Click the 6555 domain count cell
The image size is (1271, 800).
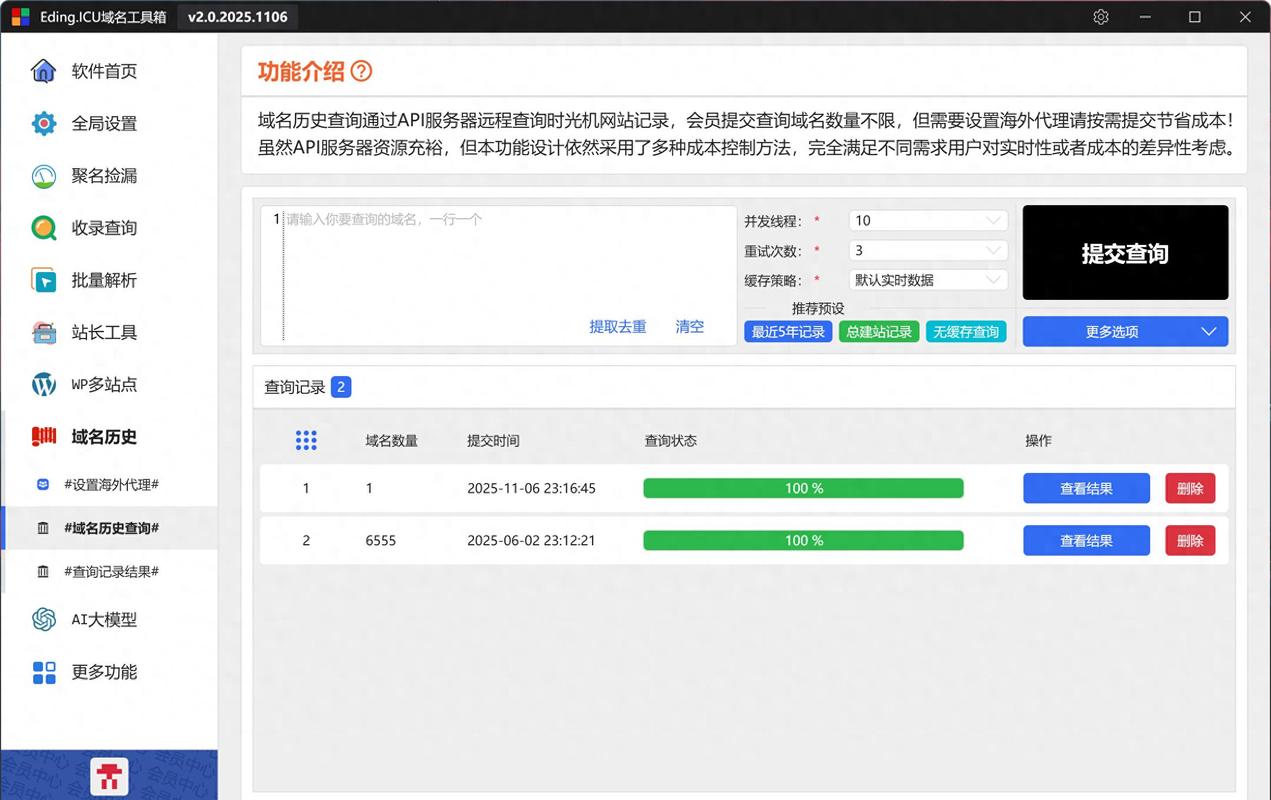(381, 540)
